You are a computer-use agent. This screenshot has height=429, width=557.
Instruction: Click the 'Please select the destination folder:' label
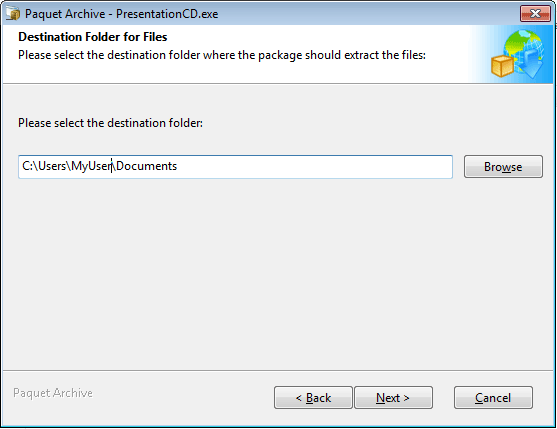110,123
